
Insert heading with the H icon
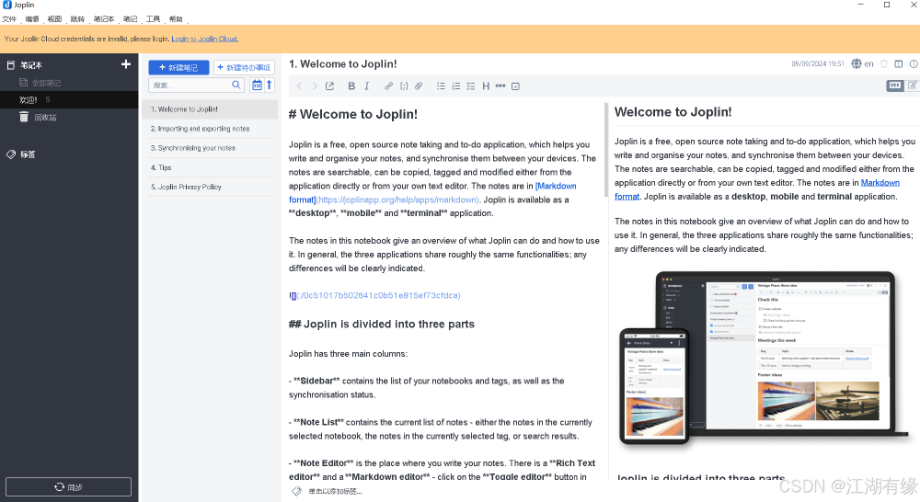pyautogui.click(x=486, y=86)
